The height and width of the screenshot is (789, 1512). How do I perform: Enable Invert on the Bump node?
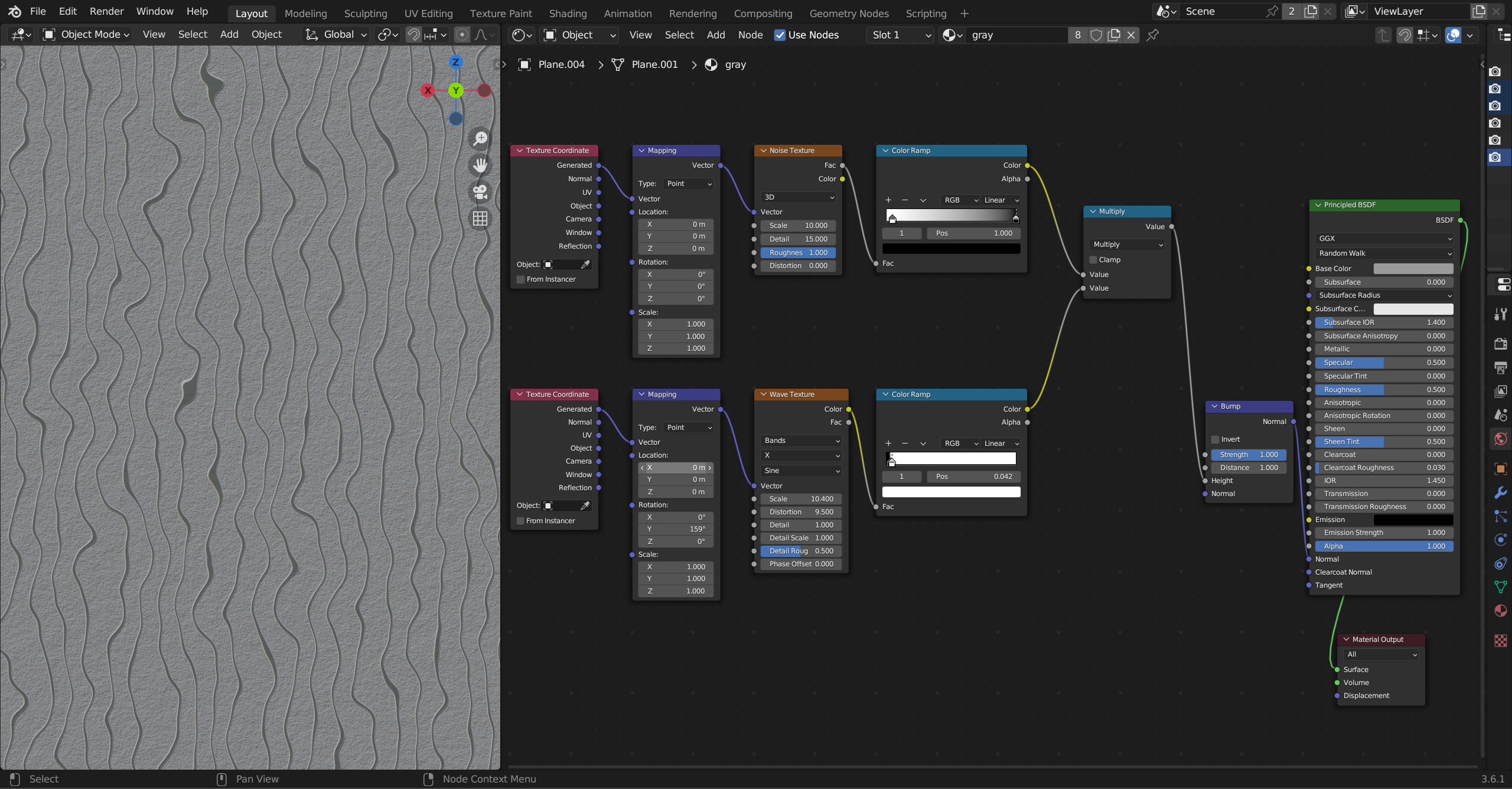point(1216,439)
